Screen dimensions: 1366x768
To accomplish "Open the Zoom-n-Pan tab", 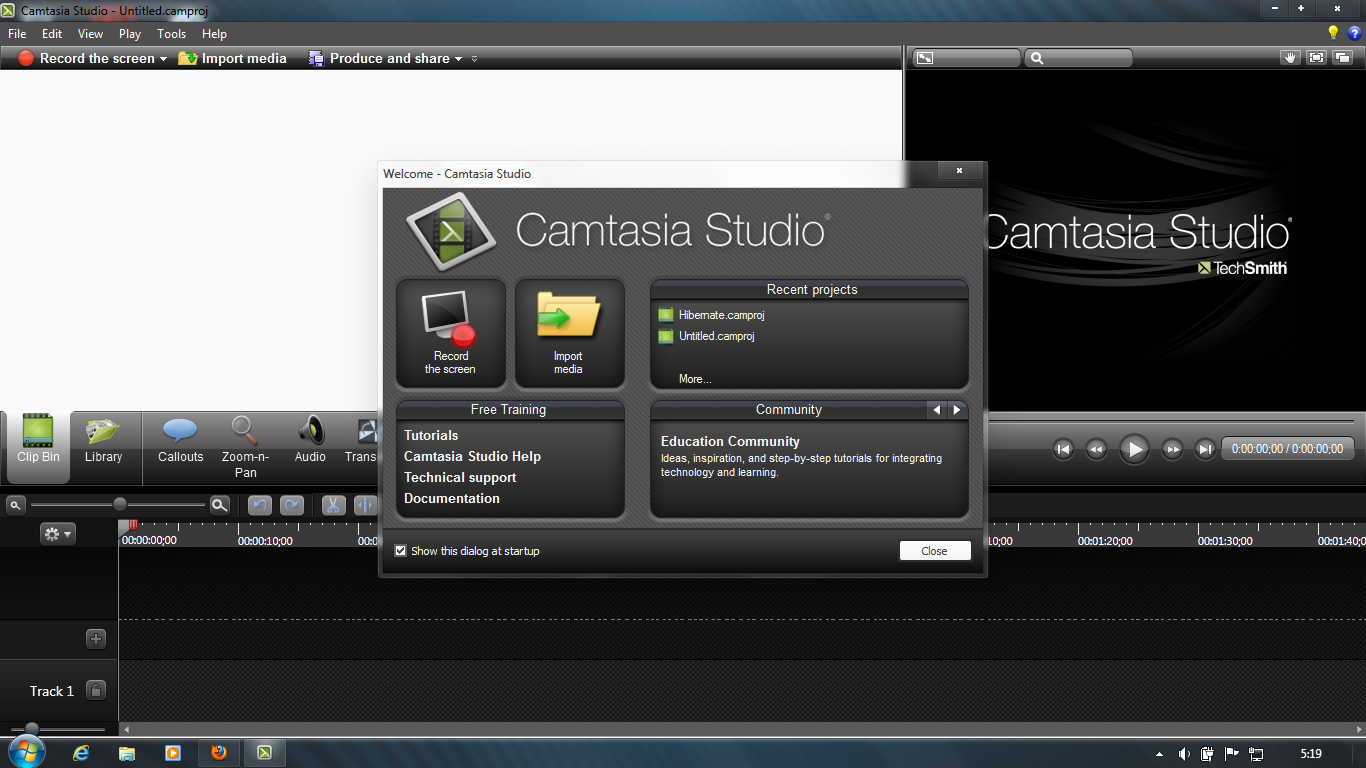I will click(245, 447).
